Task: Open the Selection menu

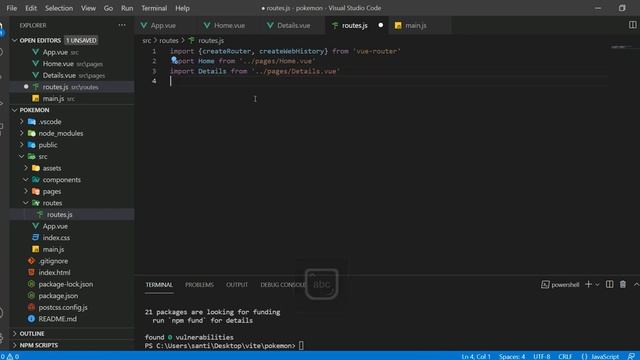Action: point(59,8)
